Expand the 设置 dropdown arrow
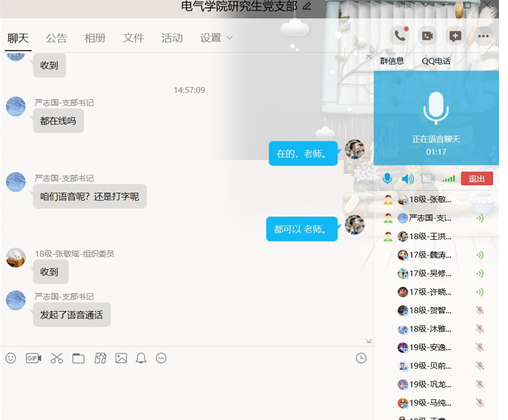This screenshot has height=420, width=508. [229, 38]
